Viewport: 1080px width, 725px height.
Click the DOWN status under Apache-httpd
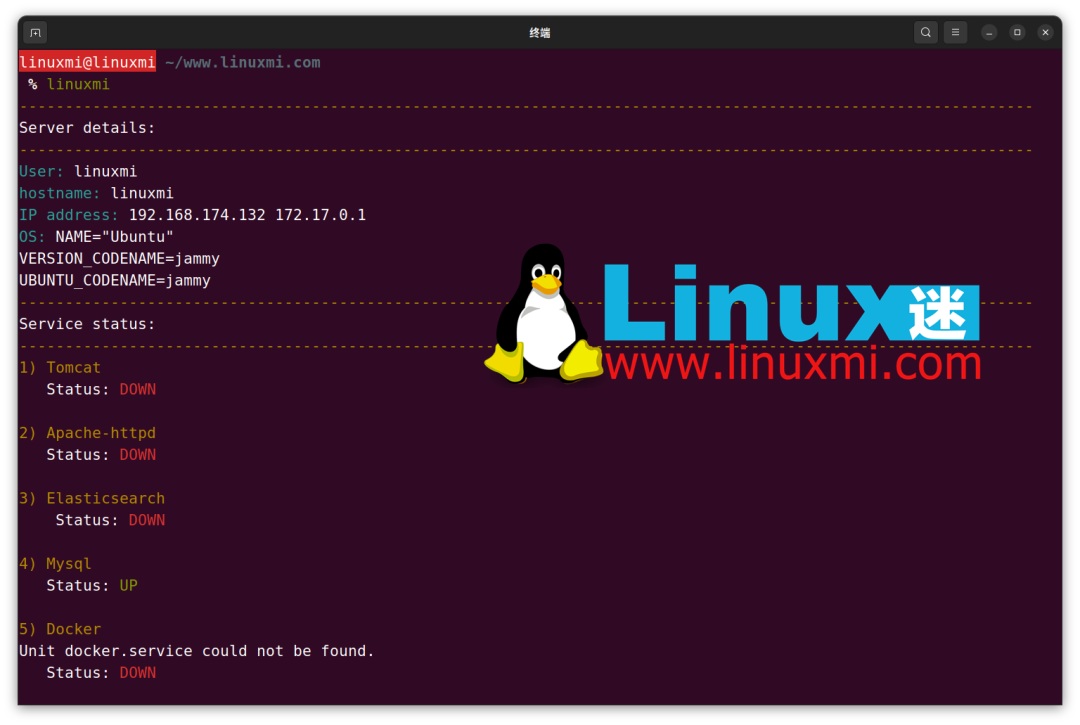tap(138, 455)
